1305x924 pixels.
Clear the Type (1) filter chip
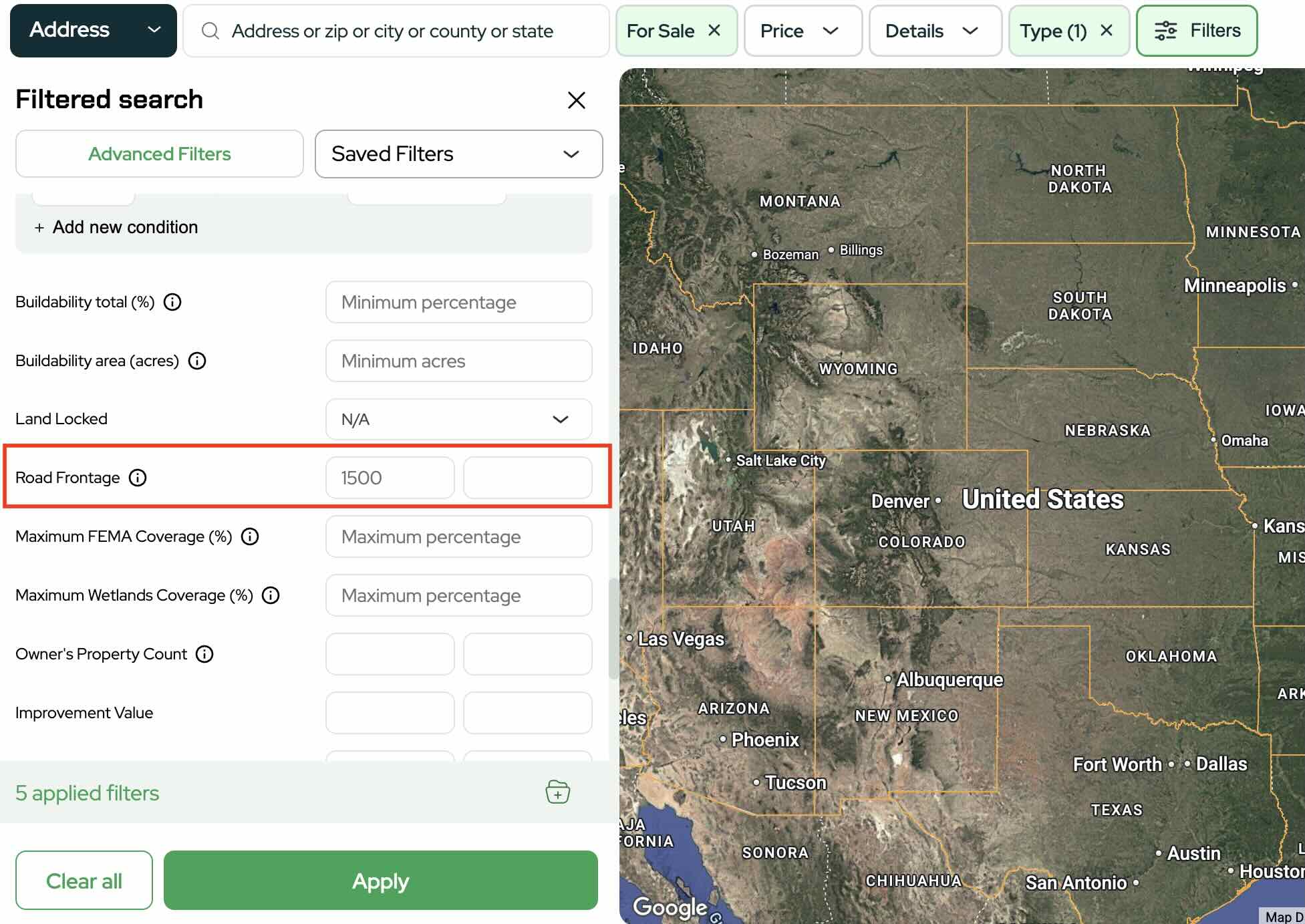[x=1107, y=31]
